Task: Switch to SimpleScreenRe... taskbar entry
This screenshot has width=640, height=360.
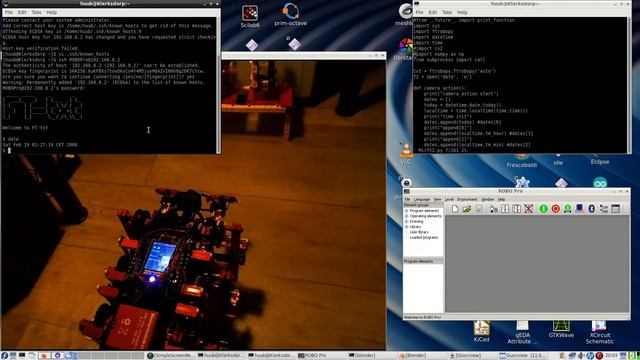Action: (x=171, y=356)
